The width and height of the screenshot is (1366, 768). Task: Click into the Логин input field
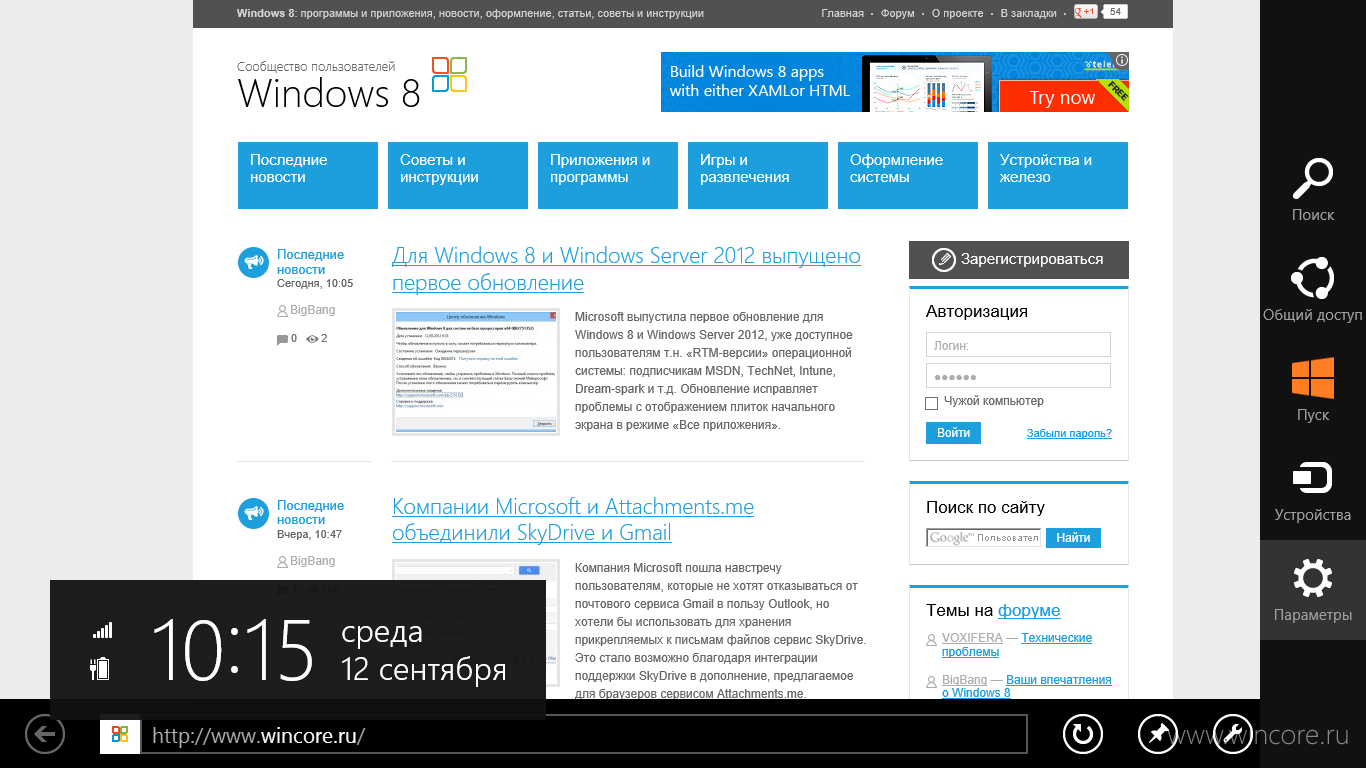coord(1018,345)
